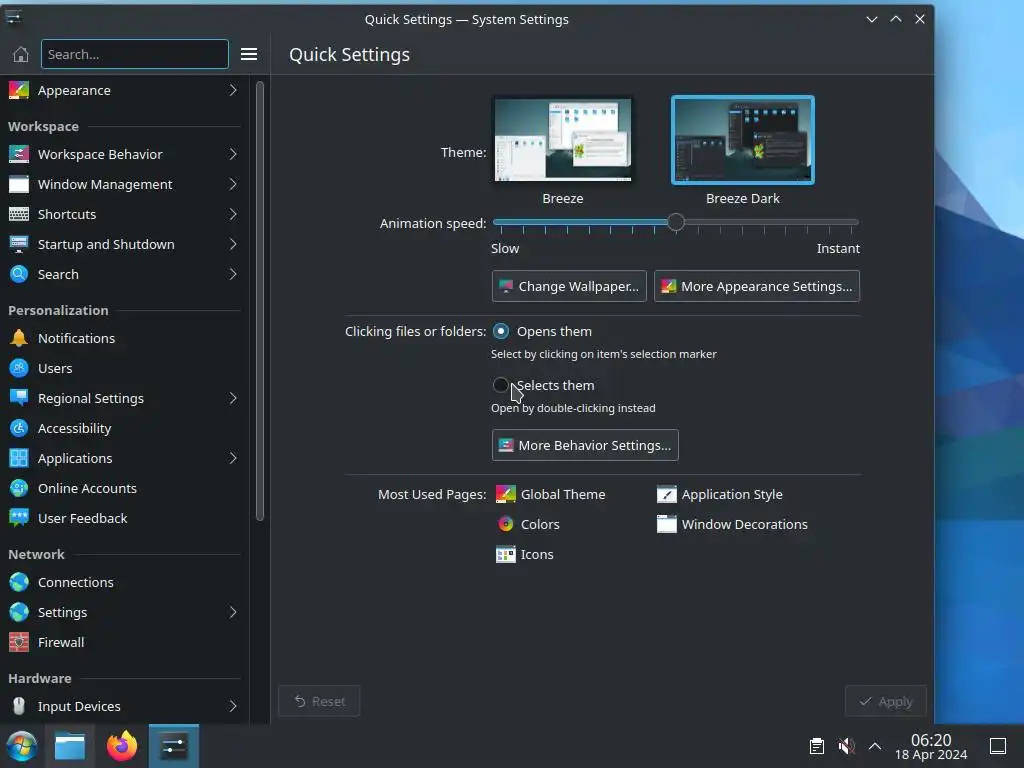Click the System Settings taskbar entry
Screen dimensions: 1024x768
174,746
